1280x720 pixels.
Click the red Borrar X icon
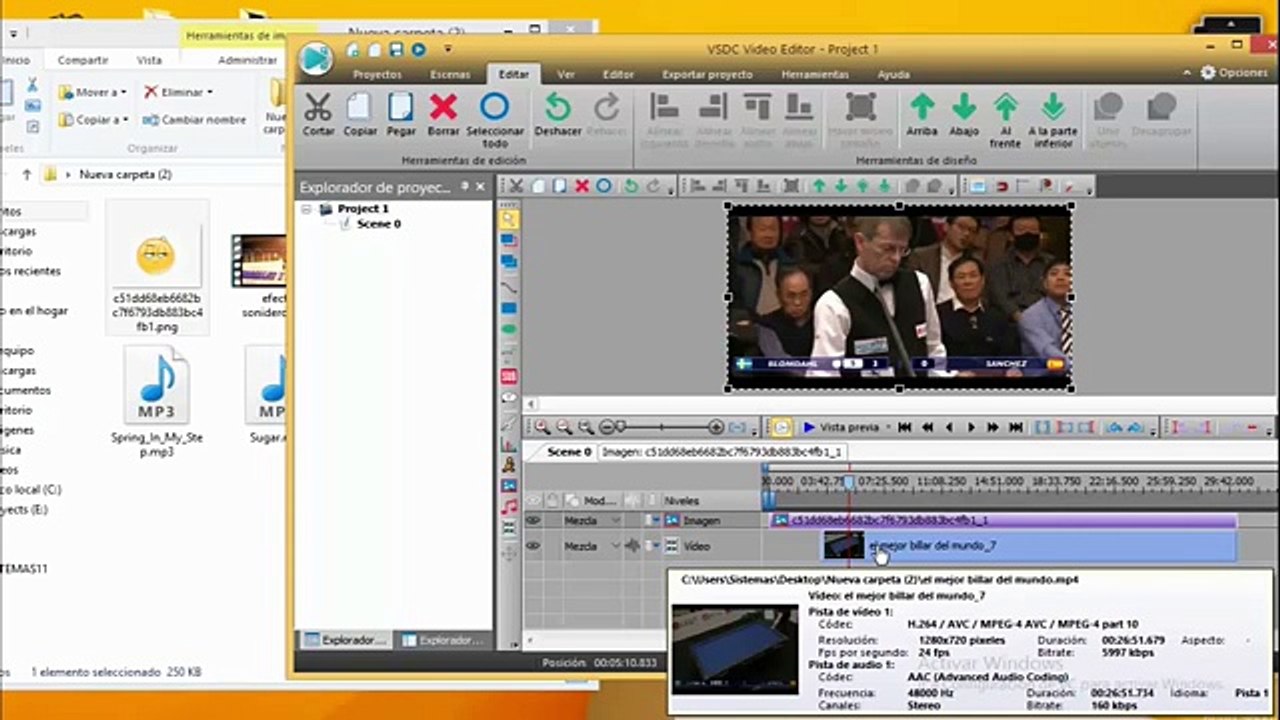[x=443, y=108]
